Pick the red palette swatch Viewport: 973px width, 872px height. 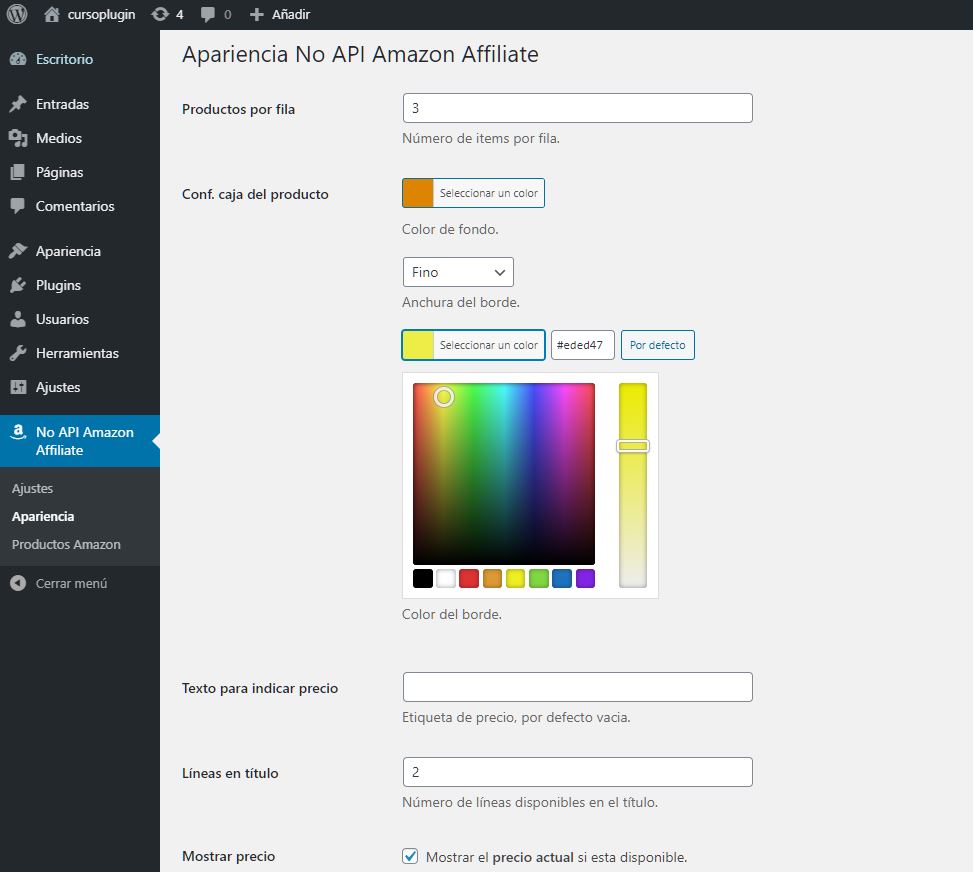[469, 578]
